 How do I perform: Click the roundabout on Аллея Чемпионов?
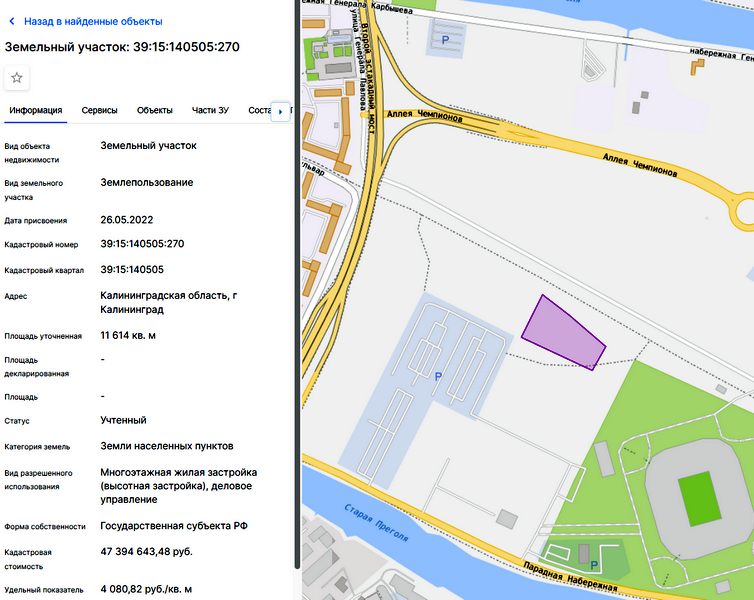[746, 211]
